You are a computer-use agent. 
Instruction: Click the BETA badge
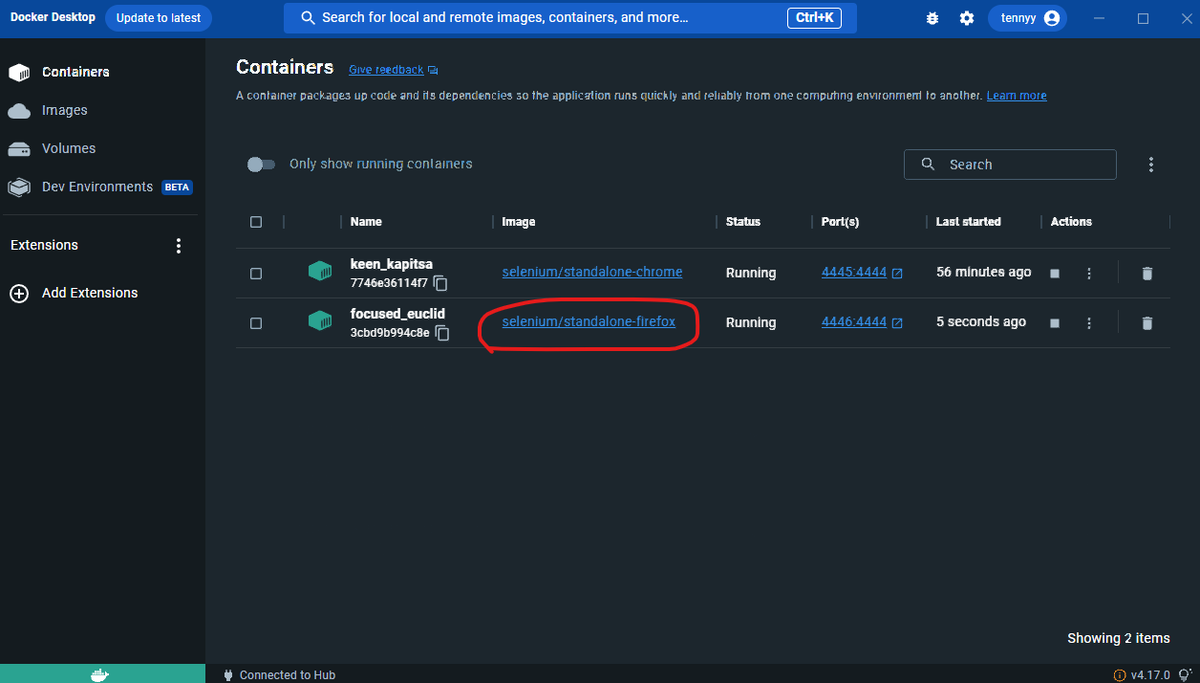(177, 187)
